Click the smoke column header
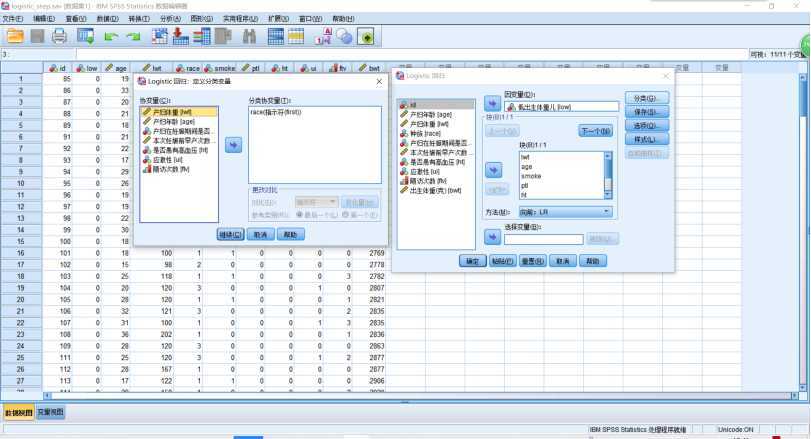The image size is (811, 439). pos(220,68)
